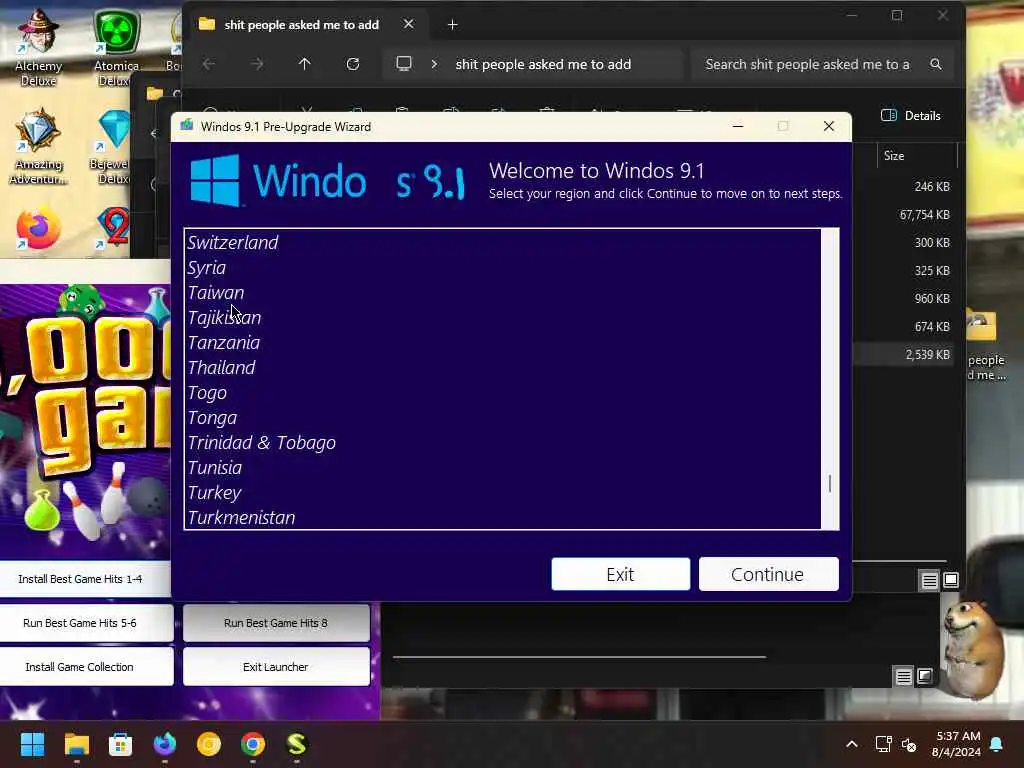The height and width of the screenshot is (768, 1024).
Task: Open the yellow circle app in taskbar
Action: coord(209,744)
